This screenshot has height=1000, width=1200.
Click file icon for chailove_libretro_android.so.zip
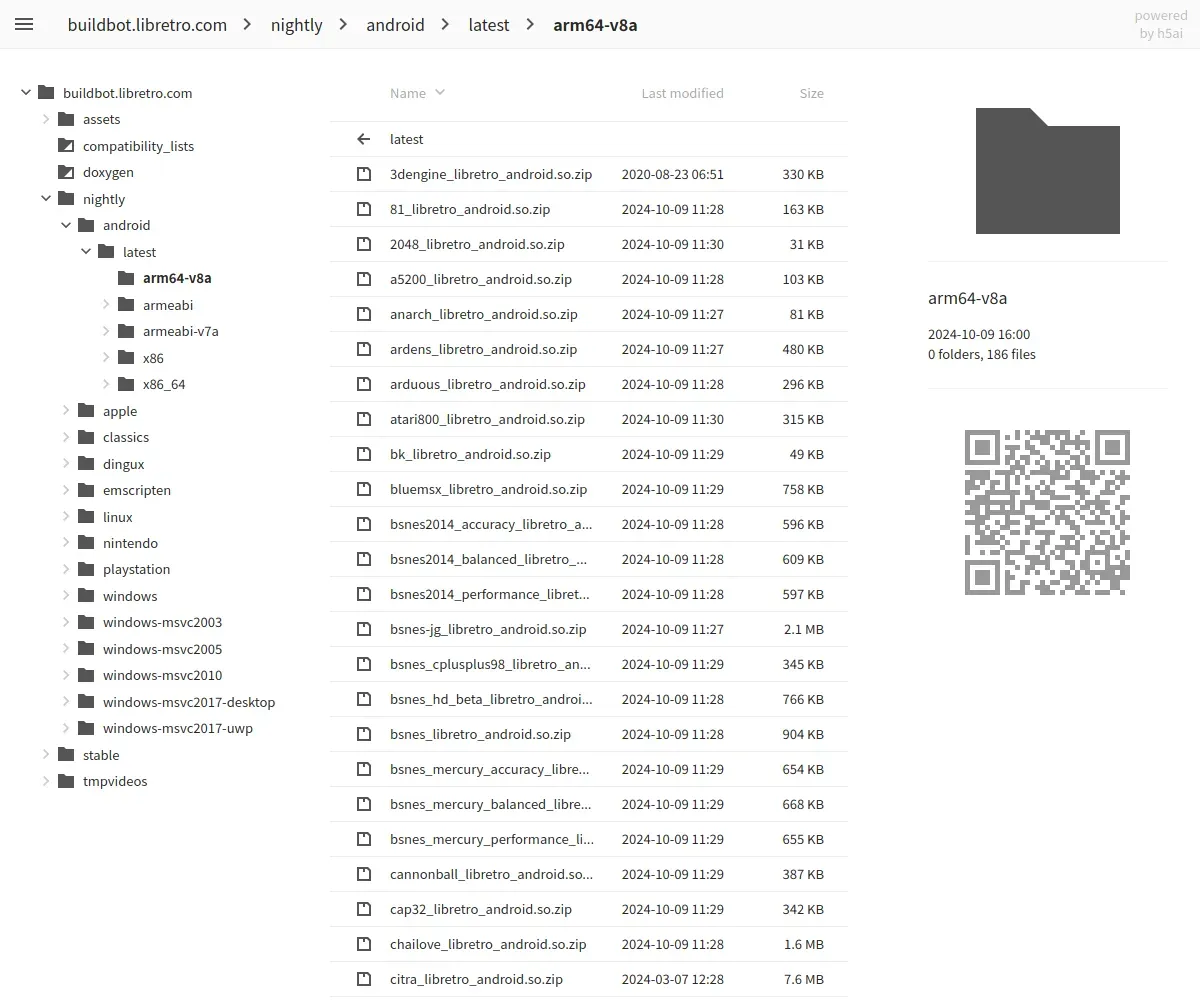(x=364, y=944)
